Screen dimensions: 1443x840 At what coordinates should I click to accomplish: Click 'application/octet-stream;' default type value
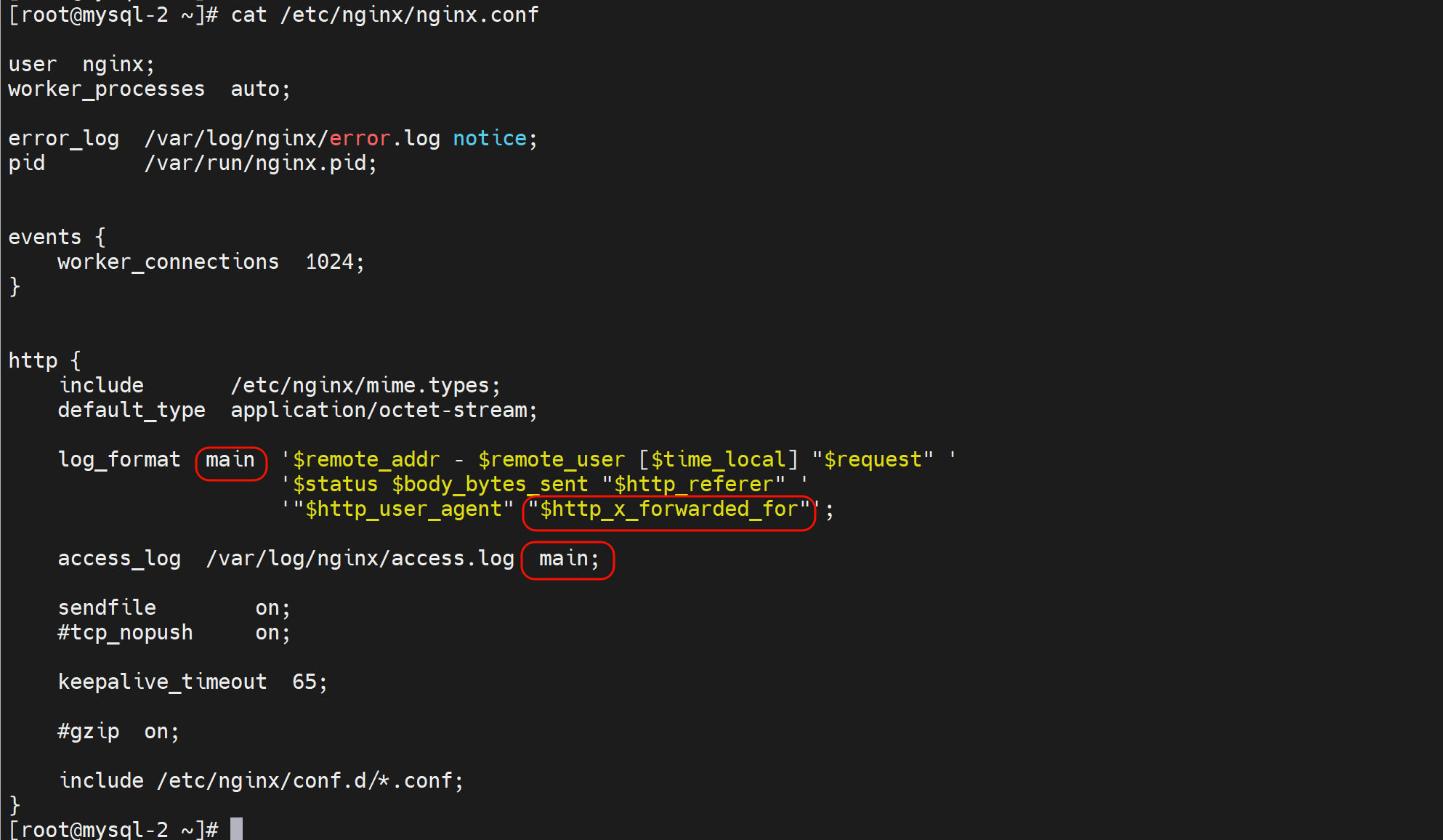[x=384, y=410]
